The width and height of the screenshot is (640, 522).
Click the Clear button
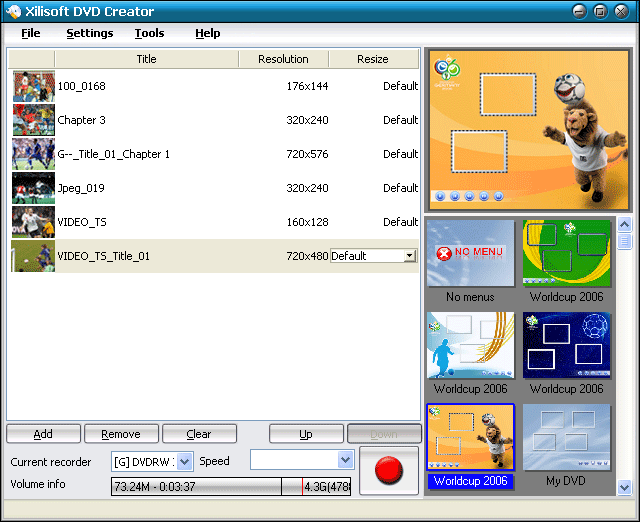click(x=199, y=434)
